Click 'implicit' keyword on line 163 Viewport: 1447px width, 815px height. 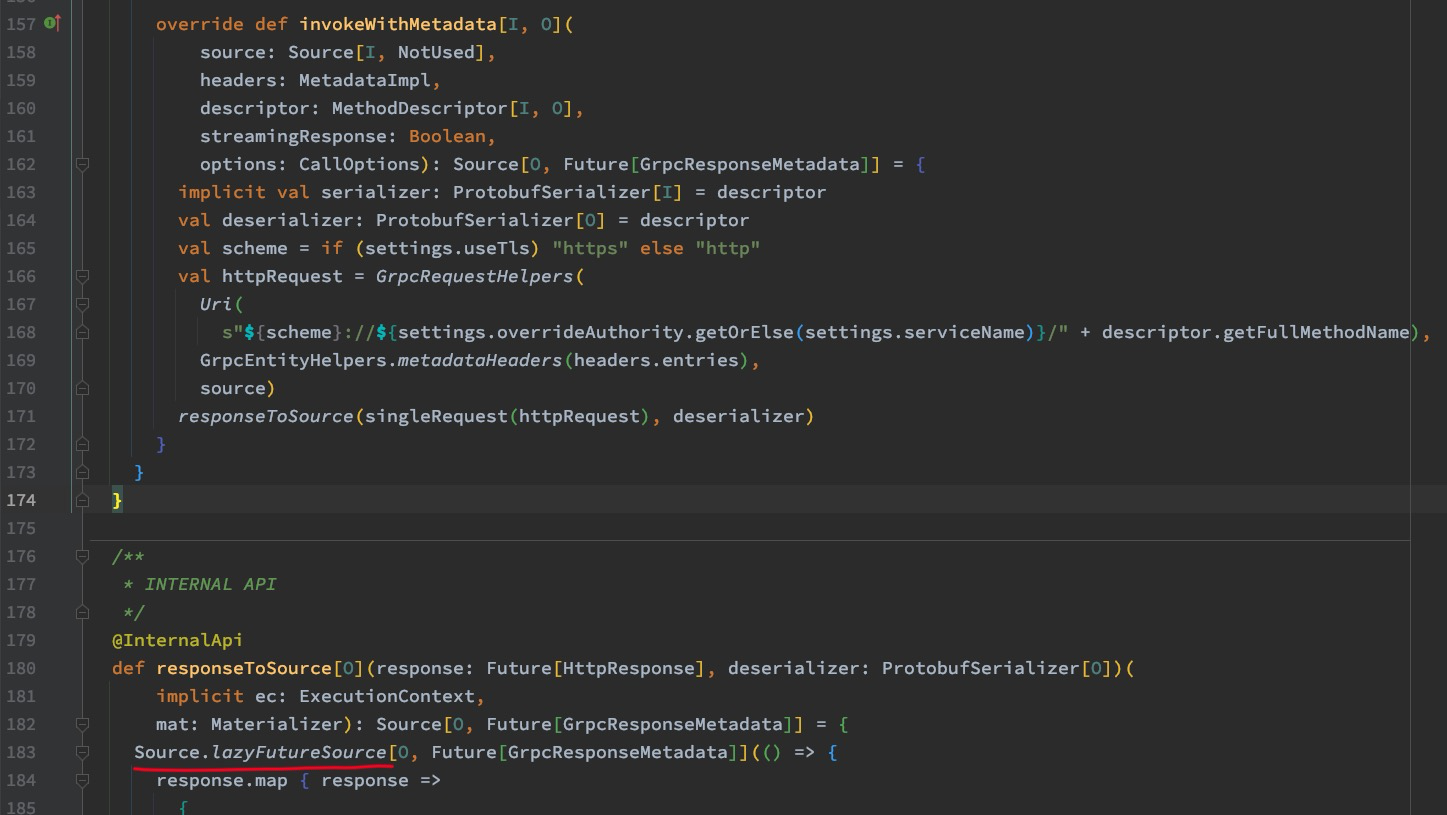tap(222, 192)
